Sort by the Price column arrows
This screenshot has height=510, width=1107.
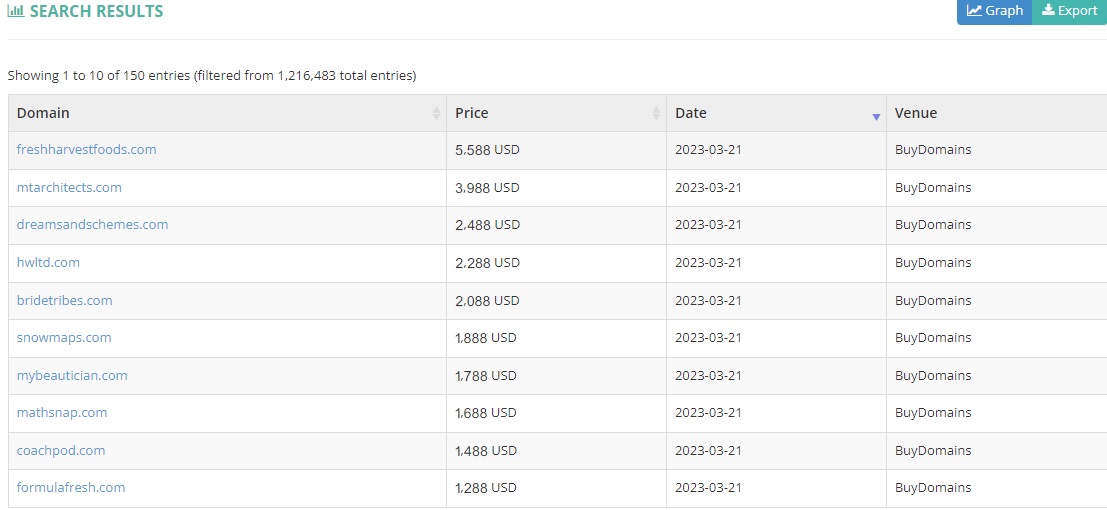tap(657, 113)
